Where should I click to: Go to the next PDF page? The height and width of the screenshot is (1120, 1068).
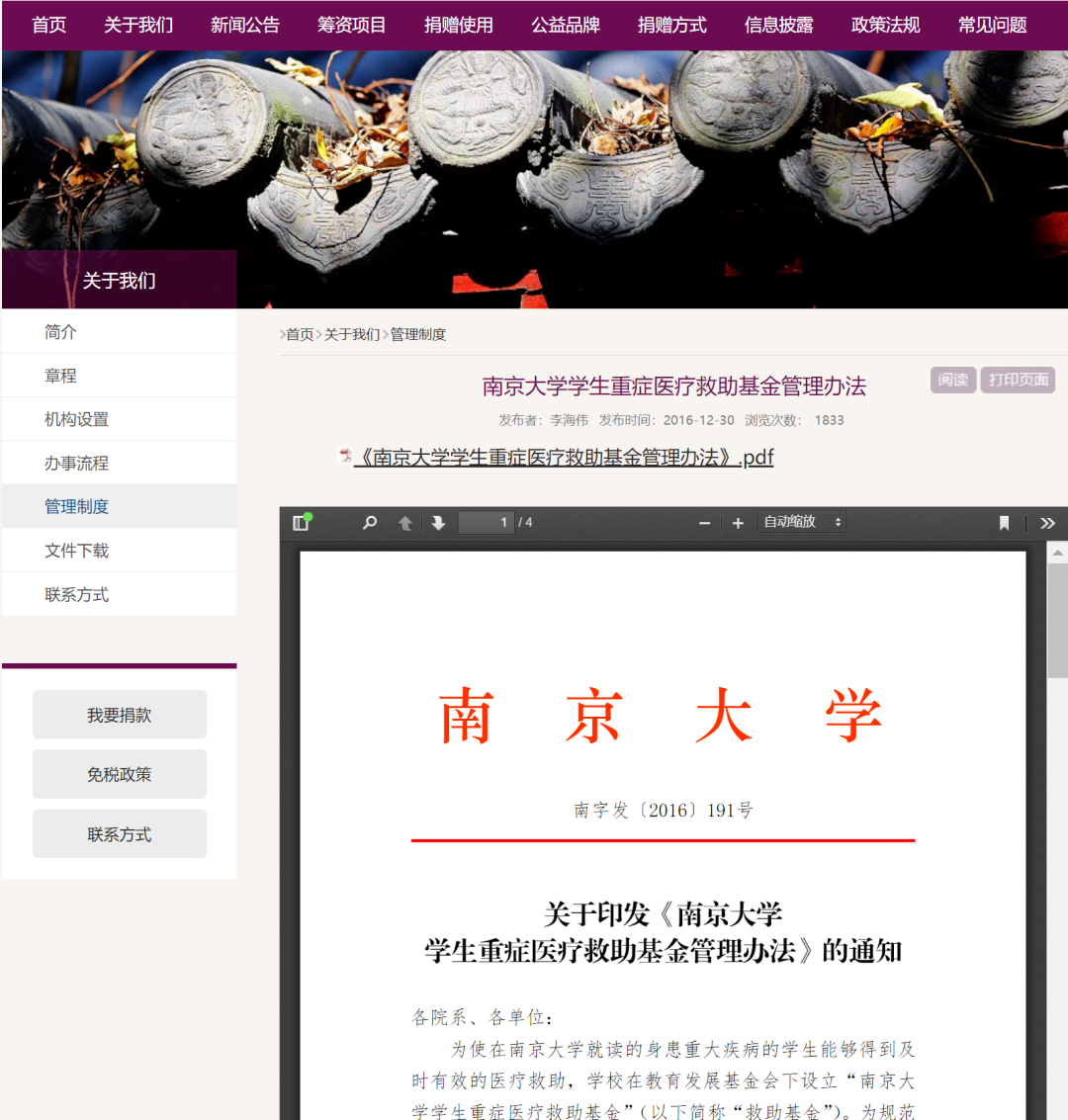click(438, 522)
